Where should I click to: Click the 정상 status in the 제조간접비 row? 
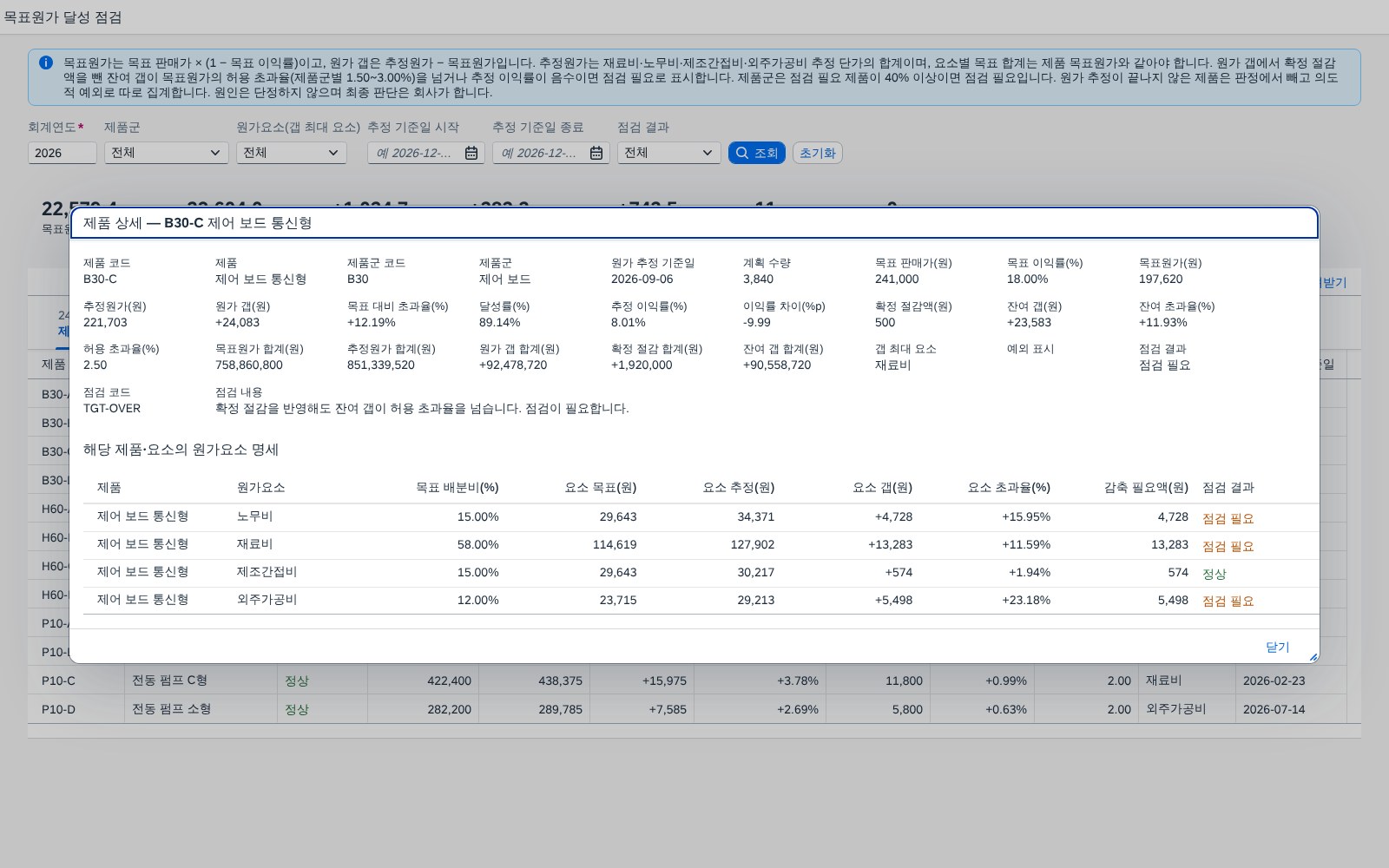[x=1215, y=574]
